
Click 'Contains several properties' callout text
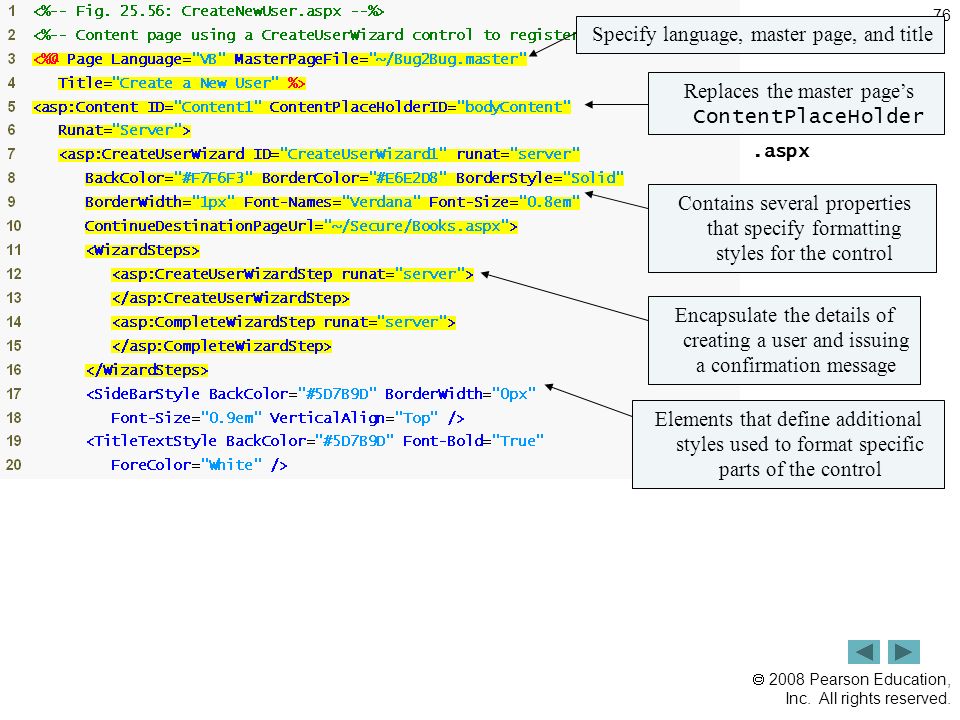tap(793, 228)
